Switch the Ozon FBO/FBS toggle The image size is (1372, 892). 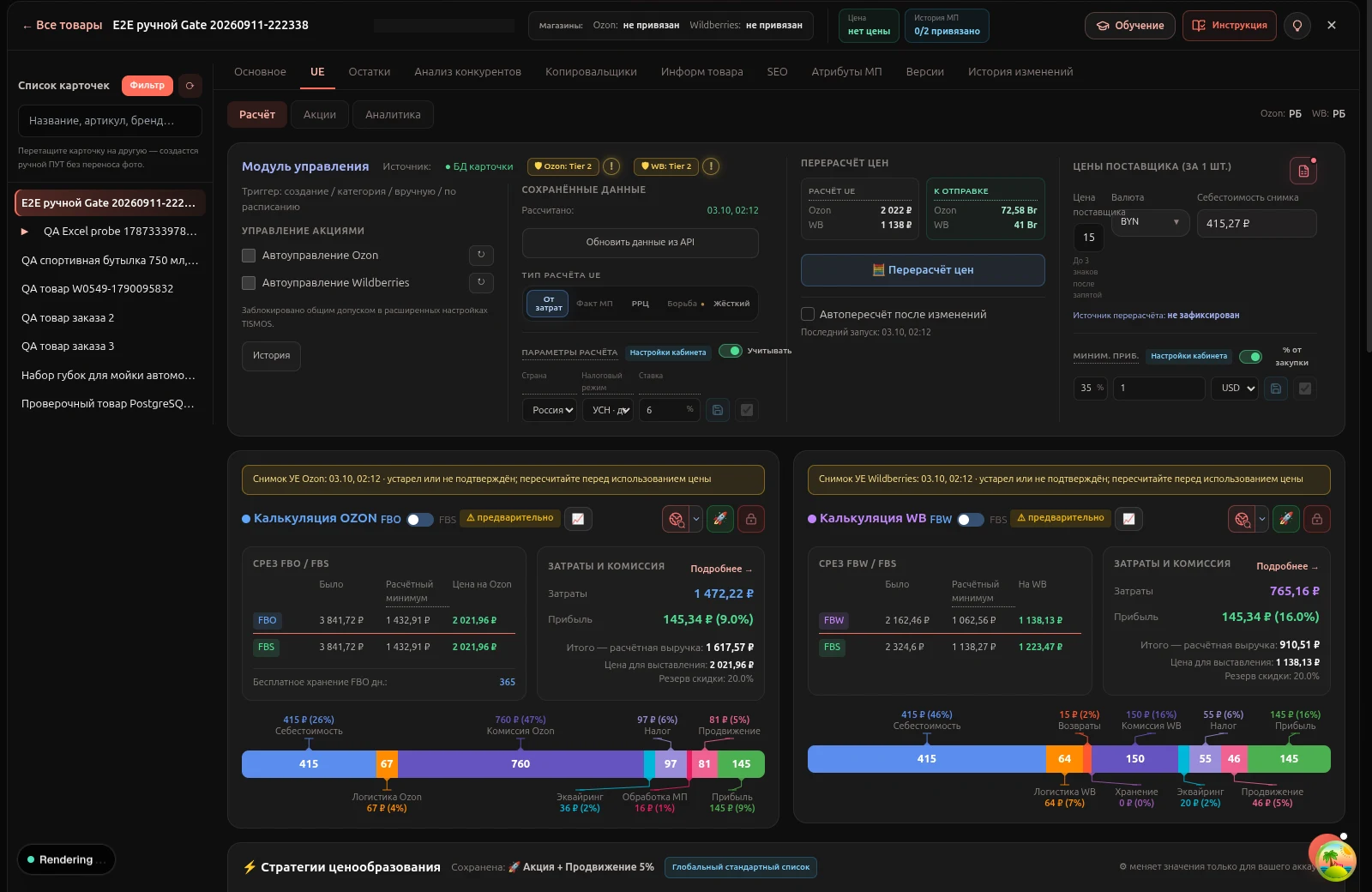click(x=420, y=520)
